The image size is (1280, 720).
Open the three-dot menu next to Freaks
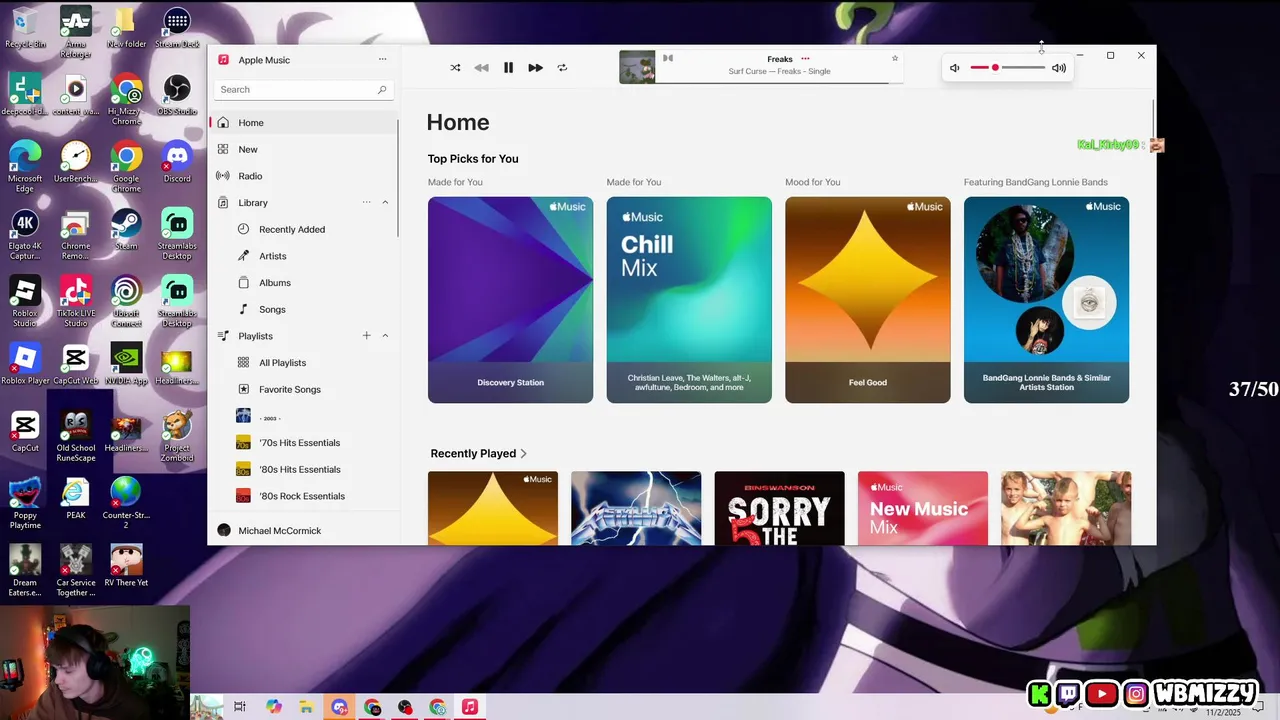[805, 59]
